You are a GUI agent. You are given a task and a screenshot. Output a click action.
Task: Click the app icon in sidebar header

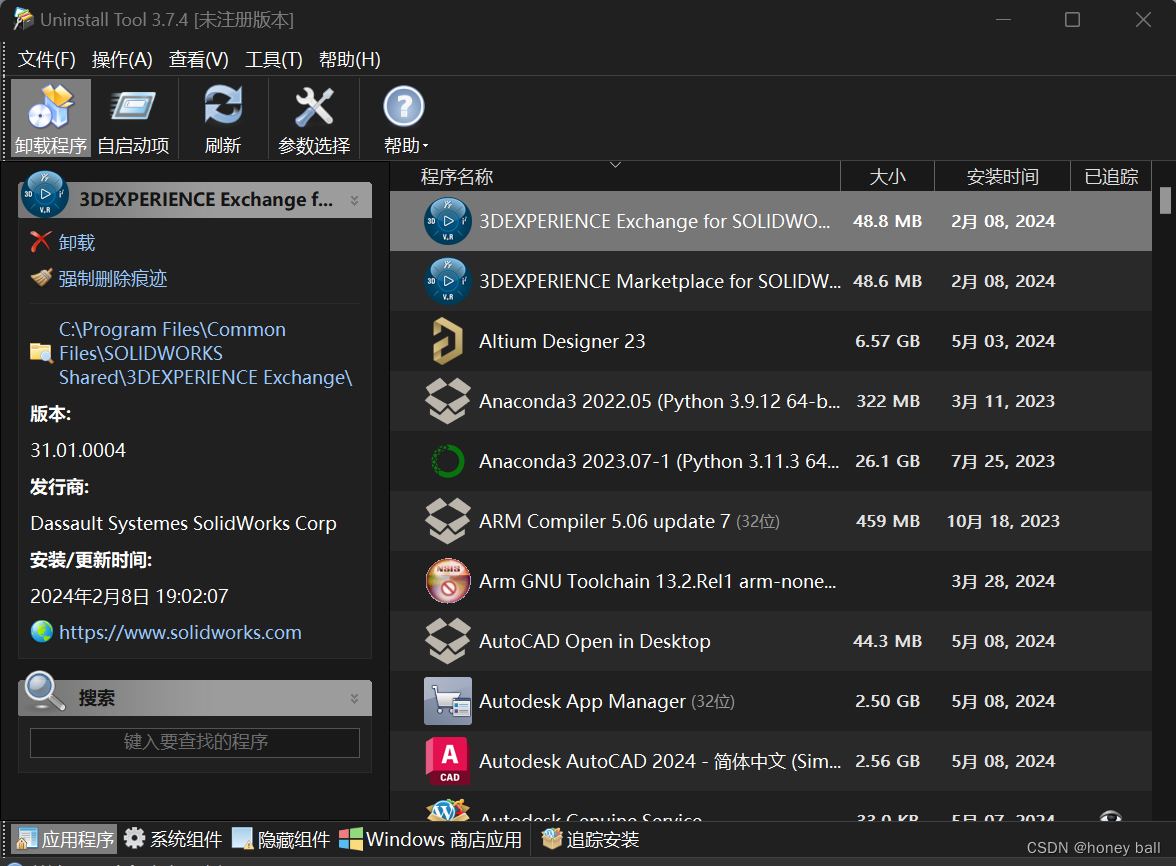45,193
